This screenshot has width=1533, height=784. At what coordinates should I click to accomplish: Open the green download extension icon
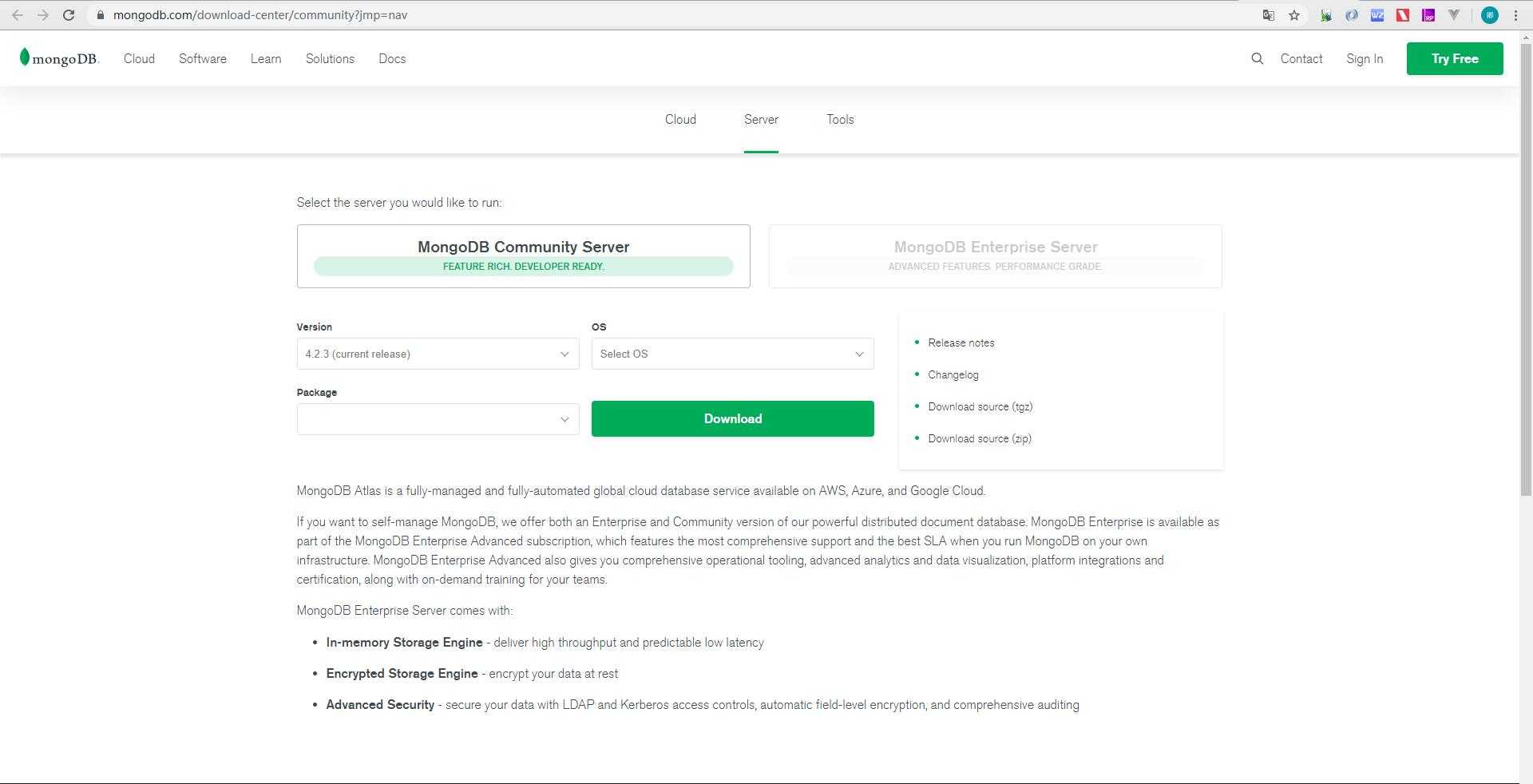pyautogui.click(x=1326, y=15)
